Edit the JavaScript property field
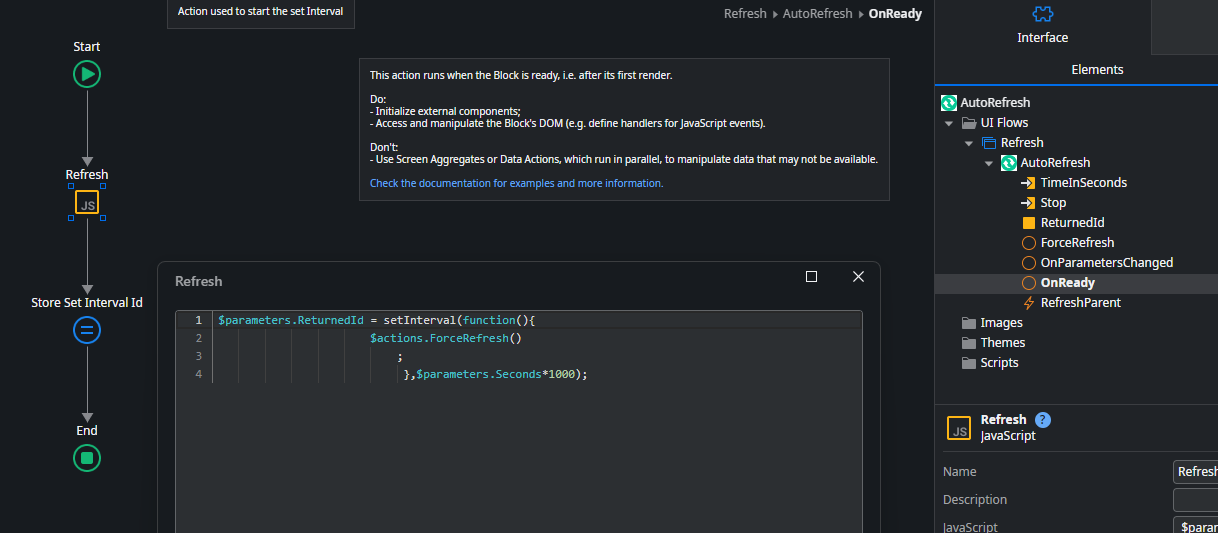 [x=1195, y=527]
